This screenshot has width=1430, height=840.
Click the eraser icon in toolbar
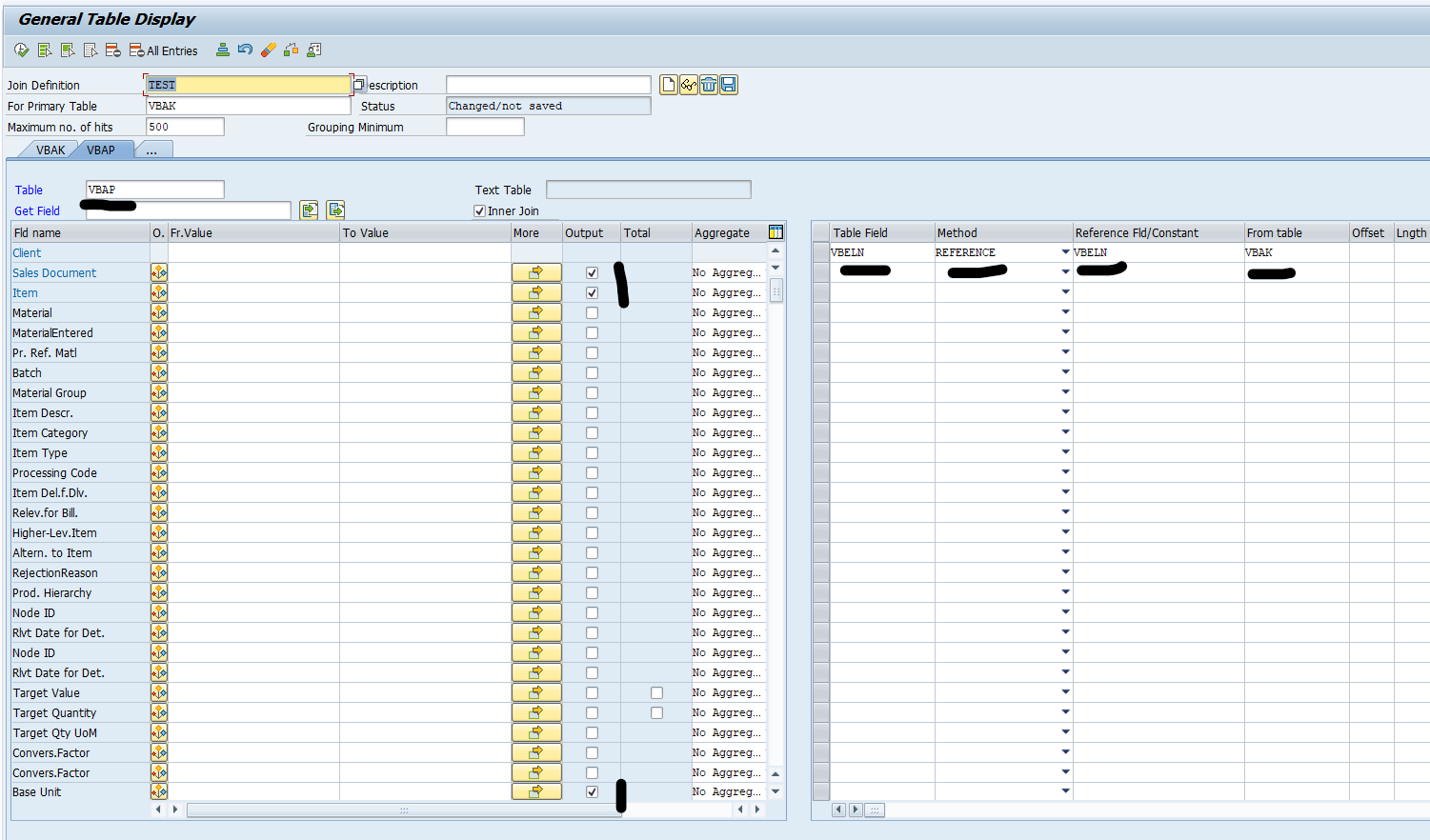268,50
